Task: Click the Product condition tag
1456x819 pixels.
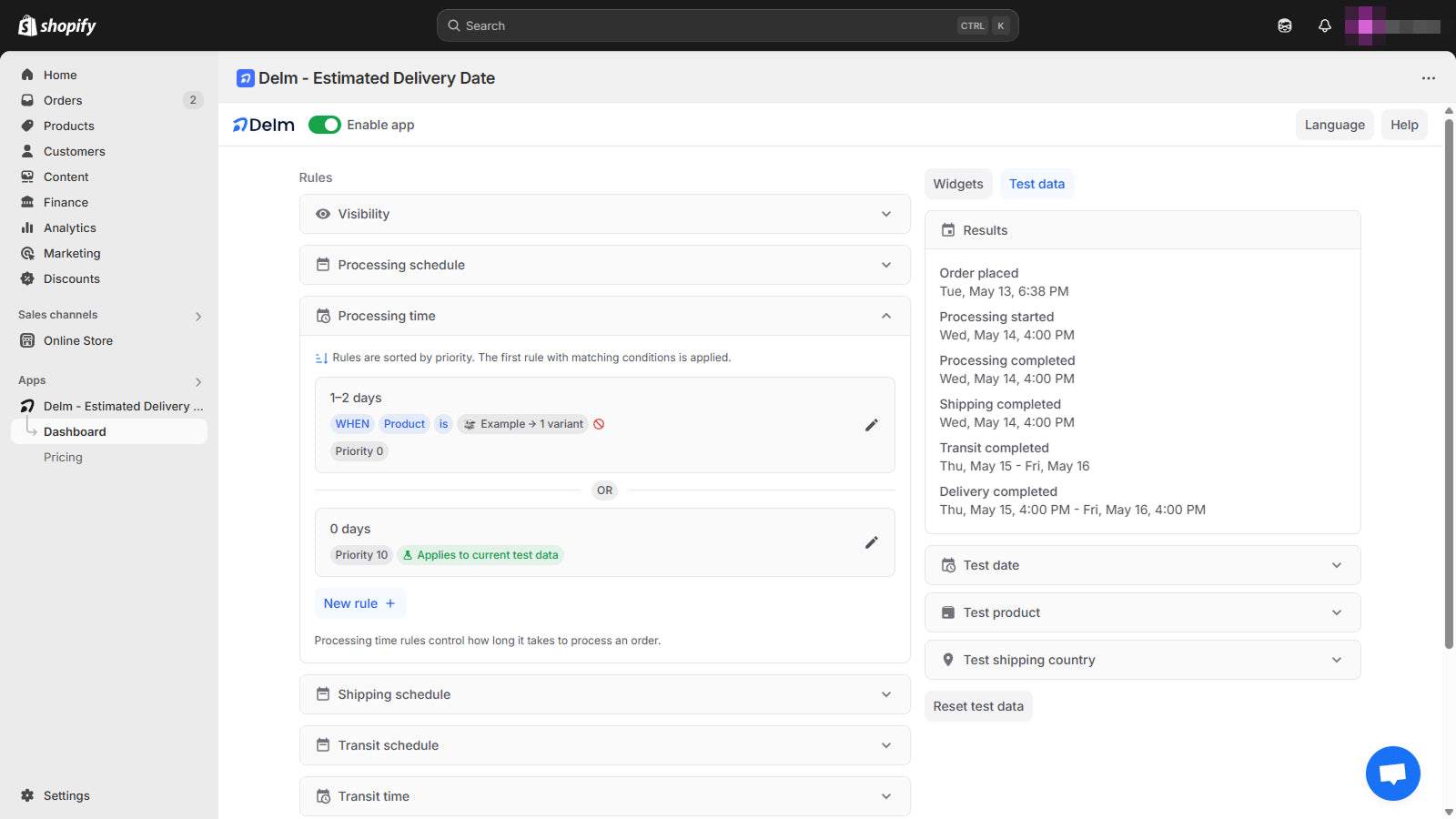Action: [404, 424]
